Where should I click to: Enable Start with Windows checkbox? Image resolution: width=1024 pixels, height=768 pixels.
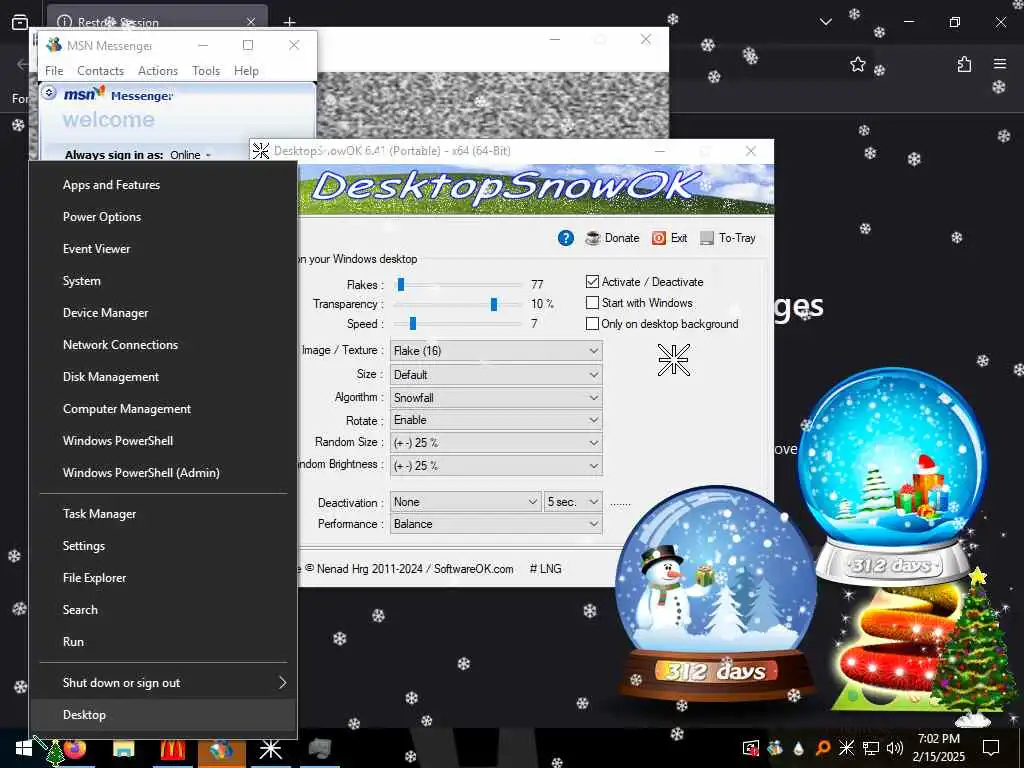[592, 303]
